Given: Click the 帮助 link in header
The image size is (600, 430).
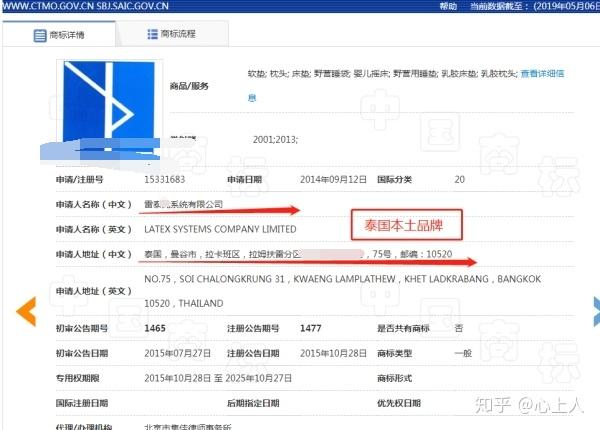Looking at the screenshot, I should [448, 6].
